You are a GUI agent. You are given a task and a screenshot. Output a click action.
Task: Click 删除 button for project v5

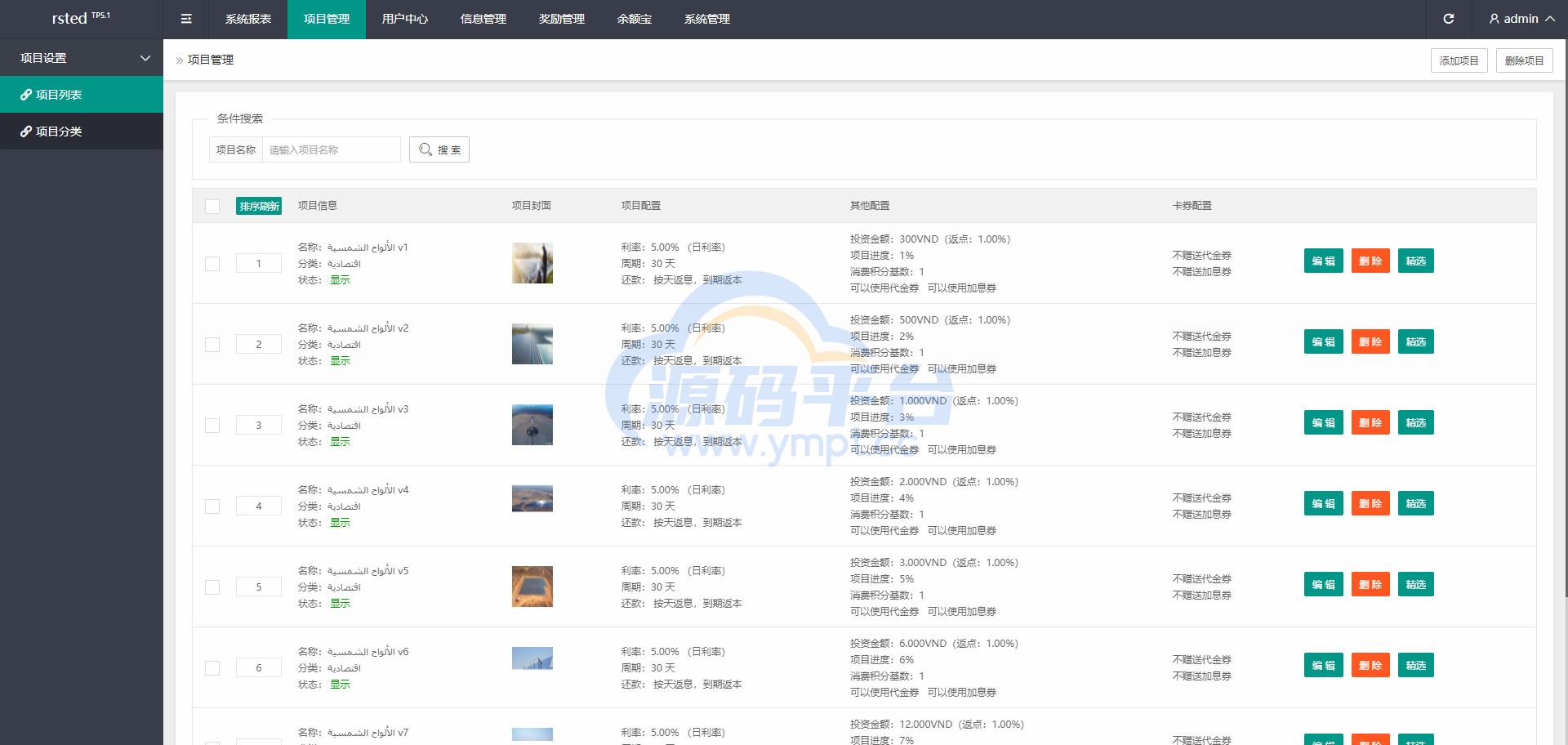tap(1370, 584)
